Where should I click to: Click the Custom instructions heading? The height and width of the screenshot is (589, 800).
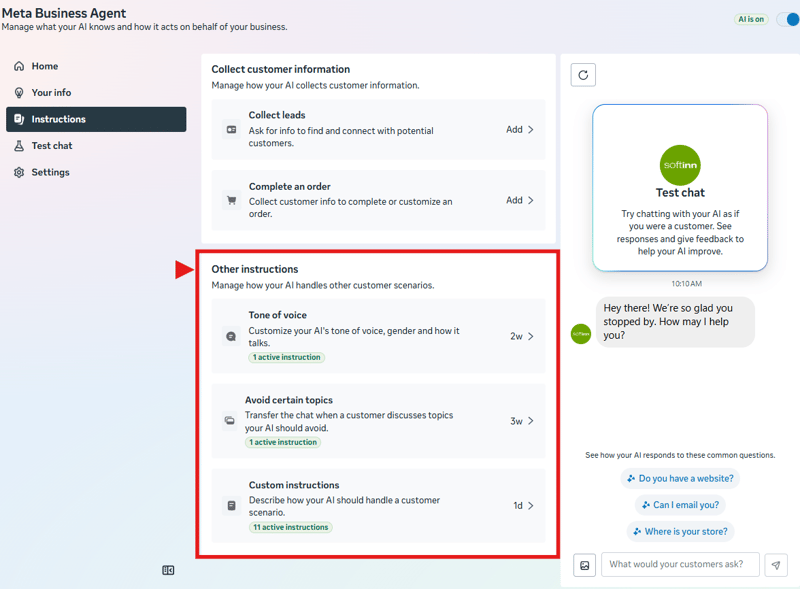point(294,485)
